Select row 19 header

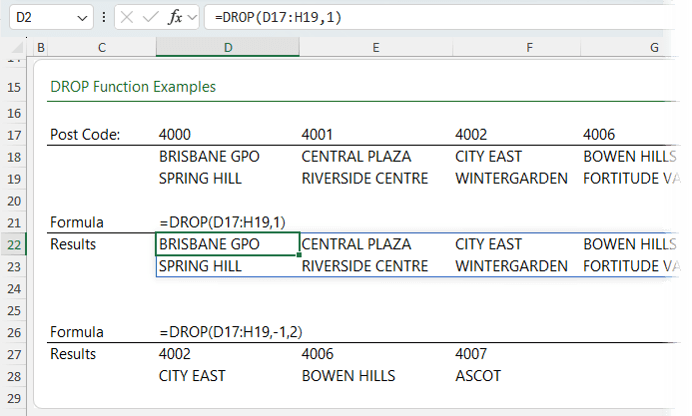coord(14,179)
